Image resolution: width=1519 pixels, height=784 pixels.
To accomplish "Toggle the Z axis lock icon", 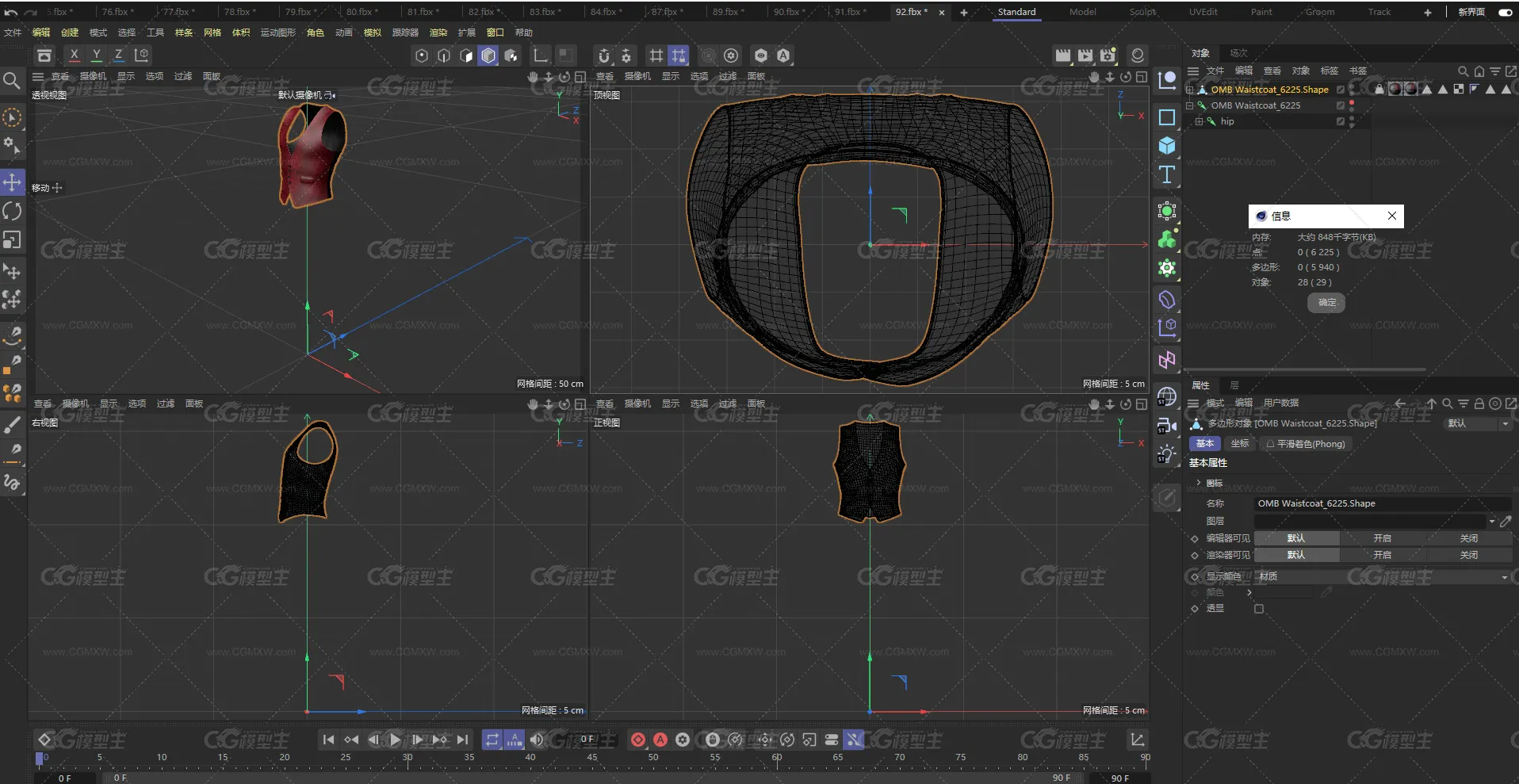I will coord(118,55).
